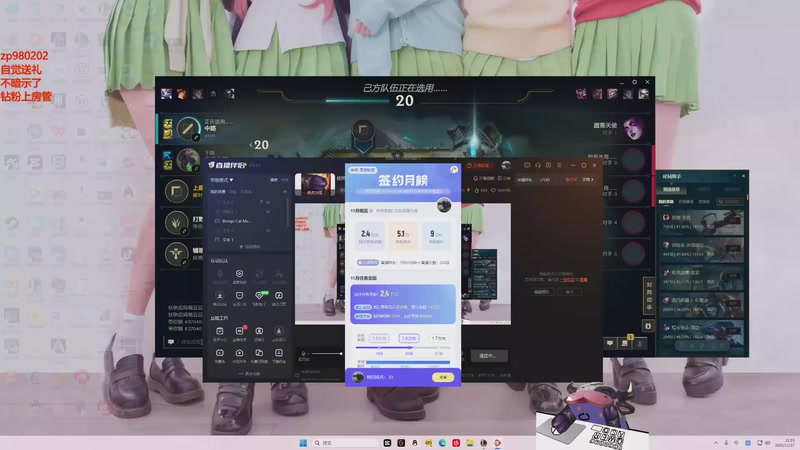Open the task center calendar-check icon
This screenshot has height=450, width=800.
(219, 331)
